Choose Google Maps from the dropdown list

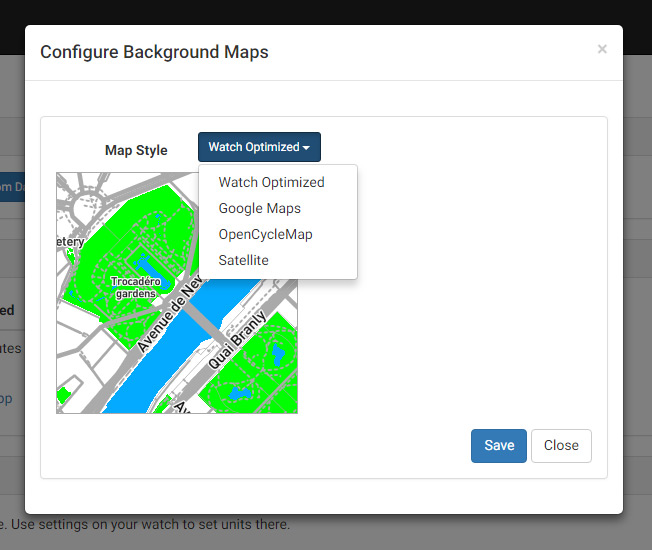coord(259,208)
